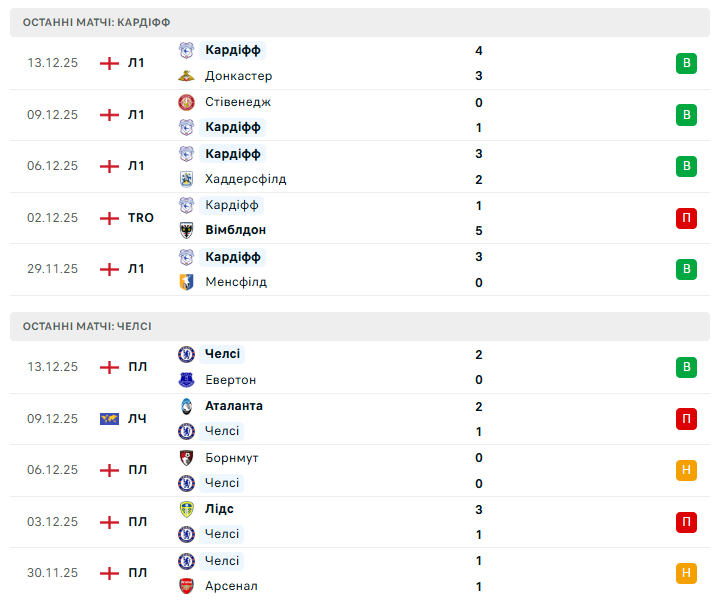Click the Wimbledon club crest icon

point(186,230)
